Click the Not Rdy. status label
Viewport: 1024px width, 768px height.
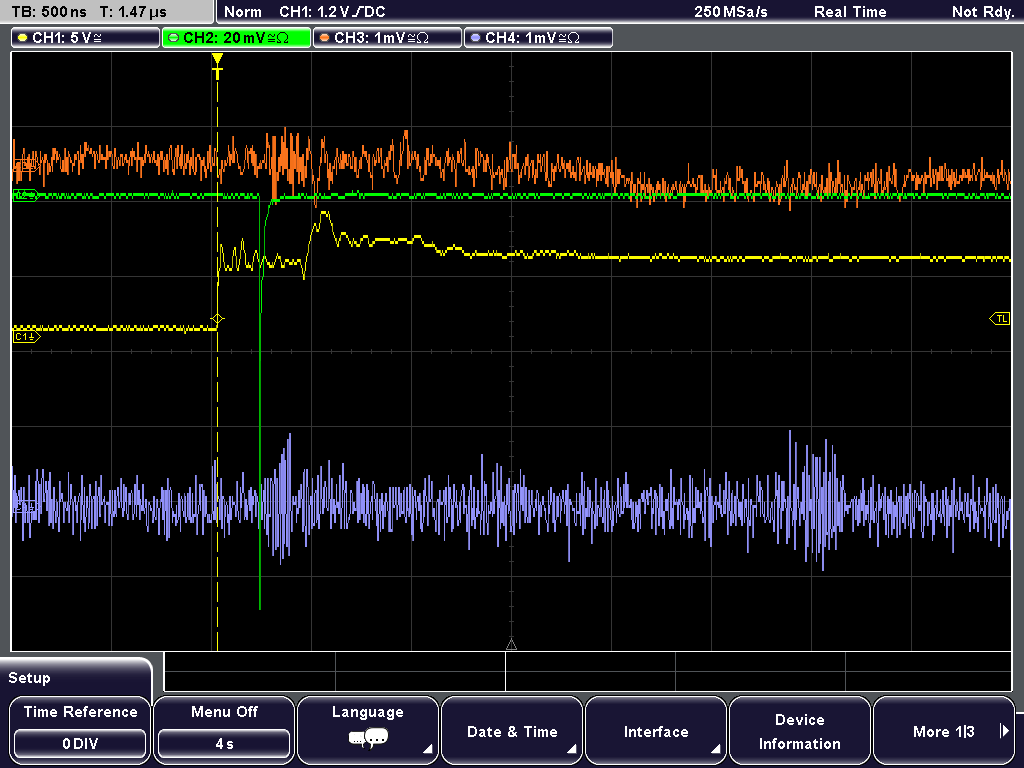click(983, 12)
